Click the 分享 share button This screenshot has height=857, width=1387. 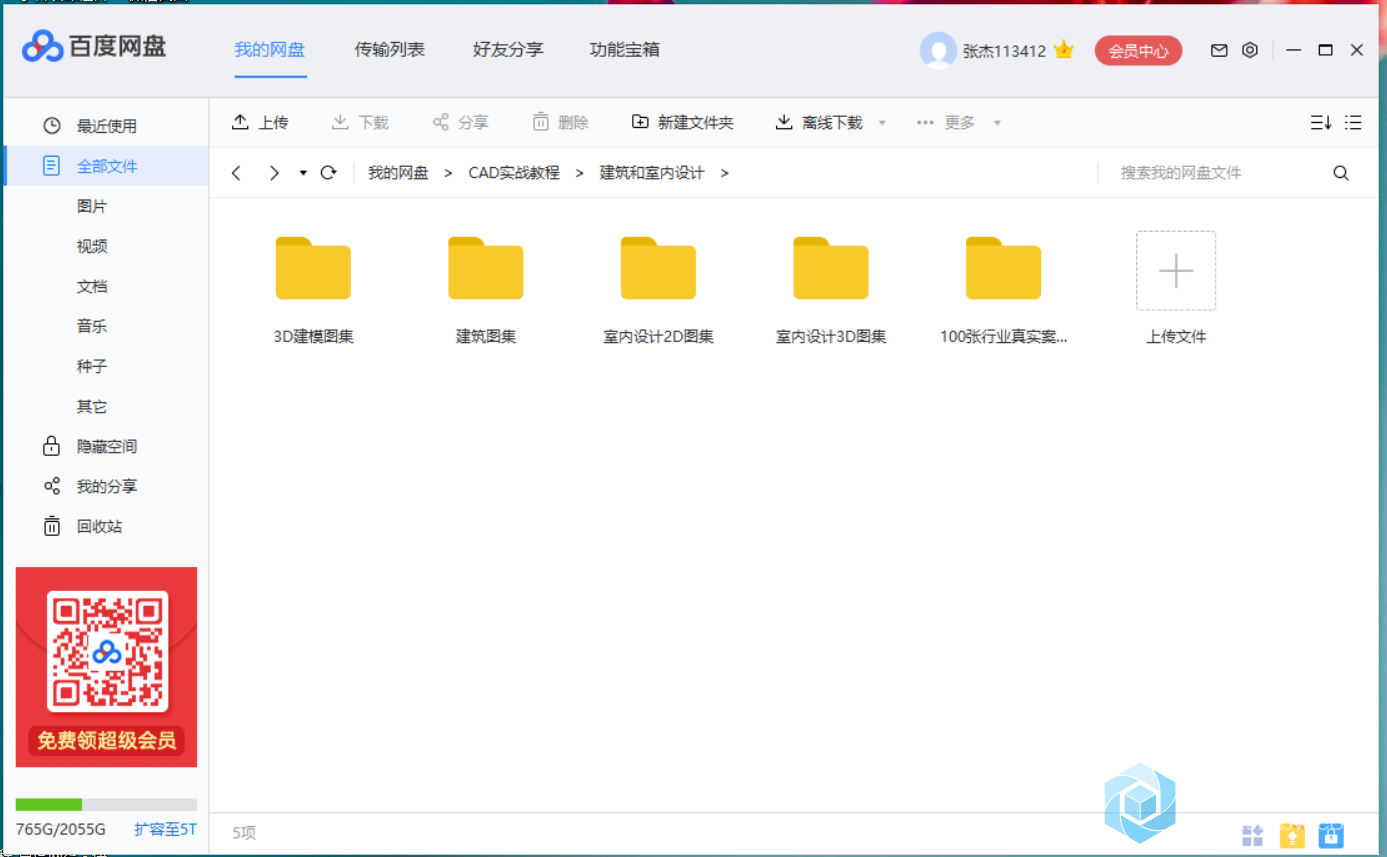click(x=460, y=122)
